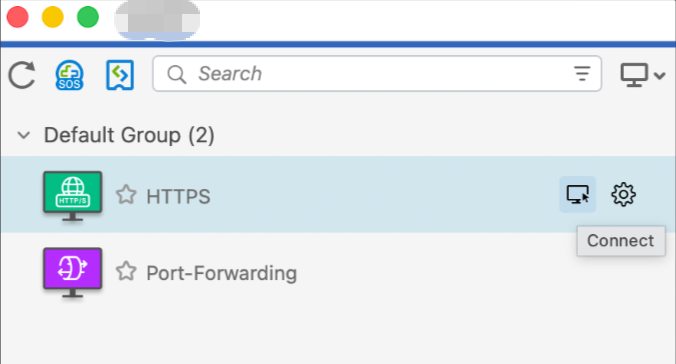This screenshot has width=676, height=364.
Task: Open the monitor view dropdown
Action: 642,75
